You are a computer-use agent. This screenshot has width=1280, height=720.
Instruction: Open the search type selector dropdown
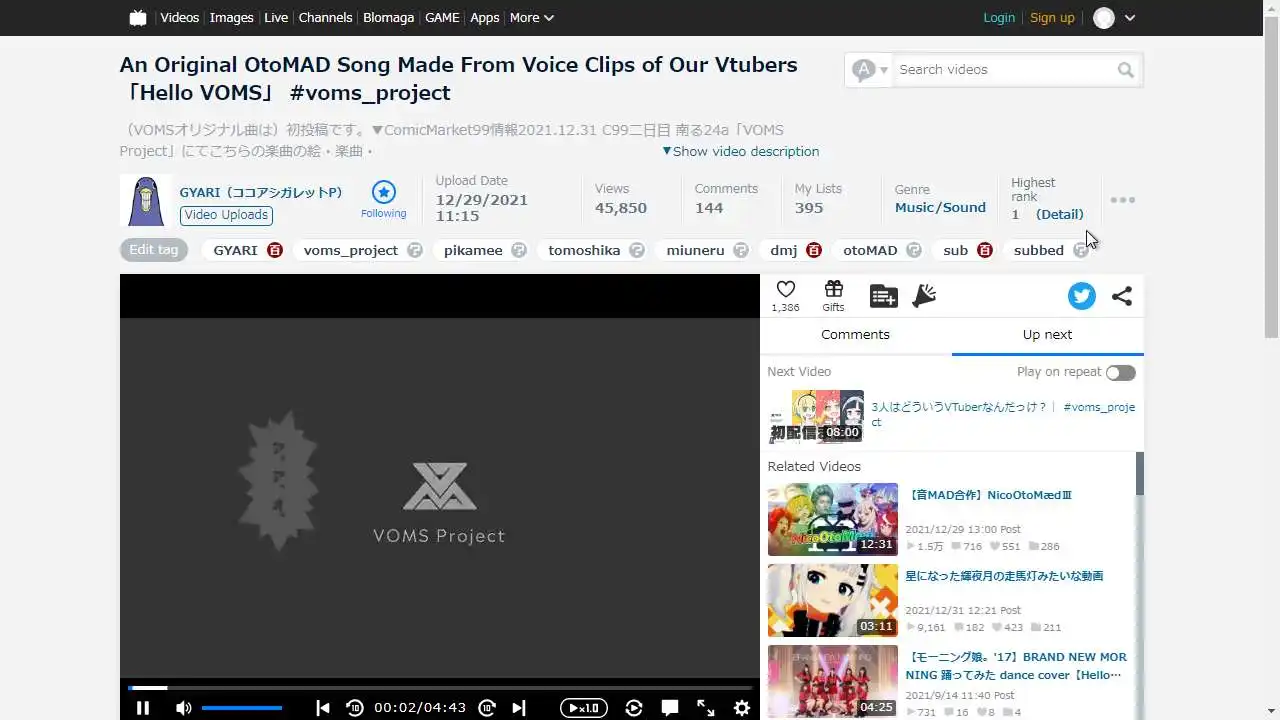(x=869, y=70)
